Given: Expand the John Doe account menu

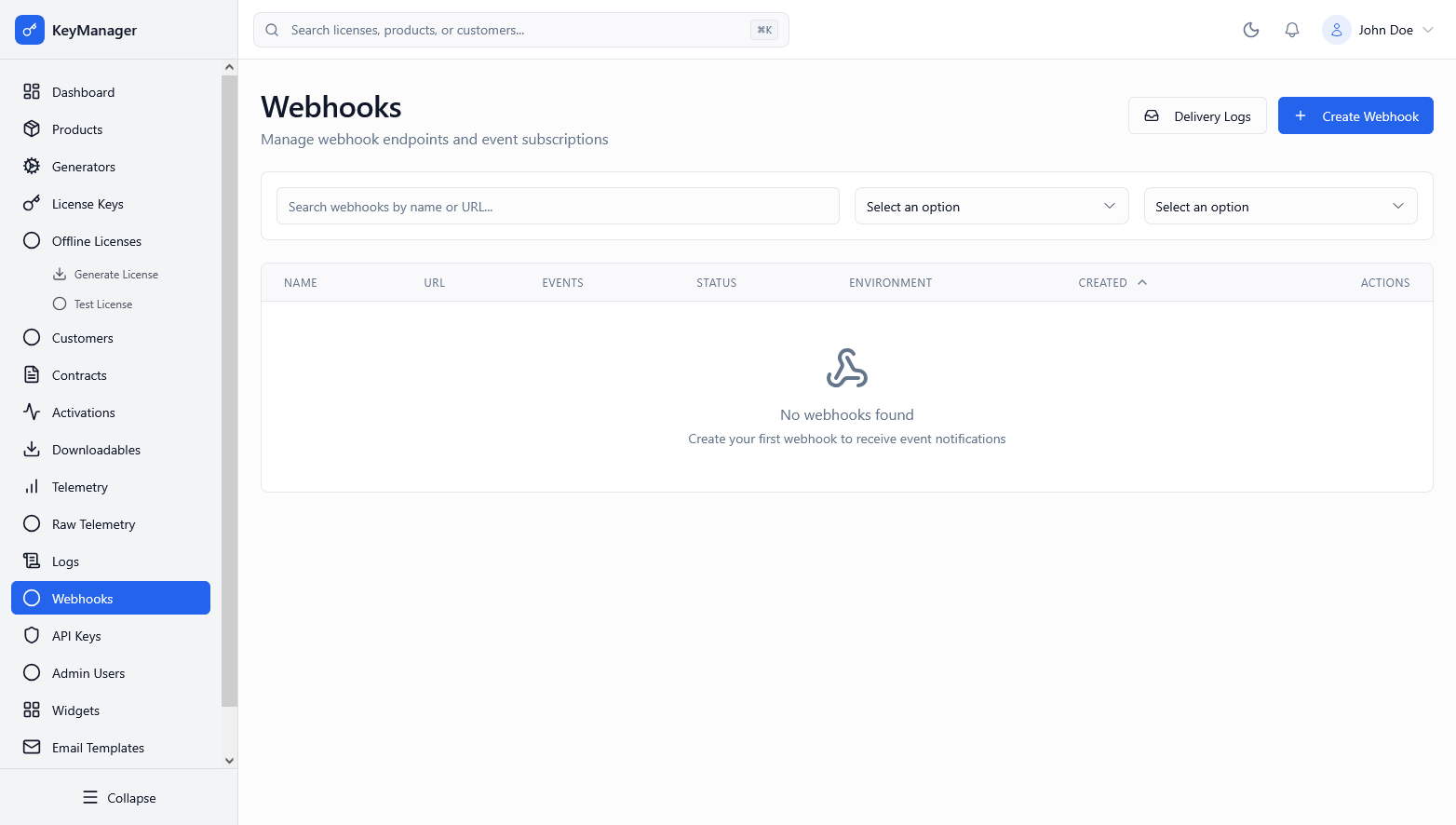Looking at the screenshot, I should (x=1381, y=29).
